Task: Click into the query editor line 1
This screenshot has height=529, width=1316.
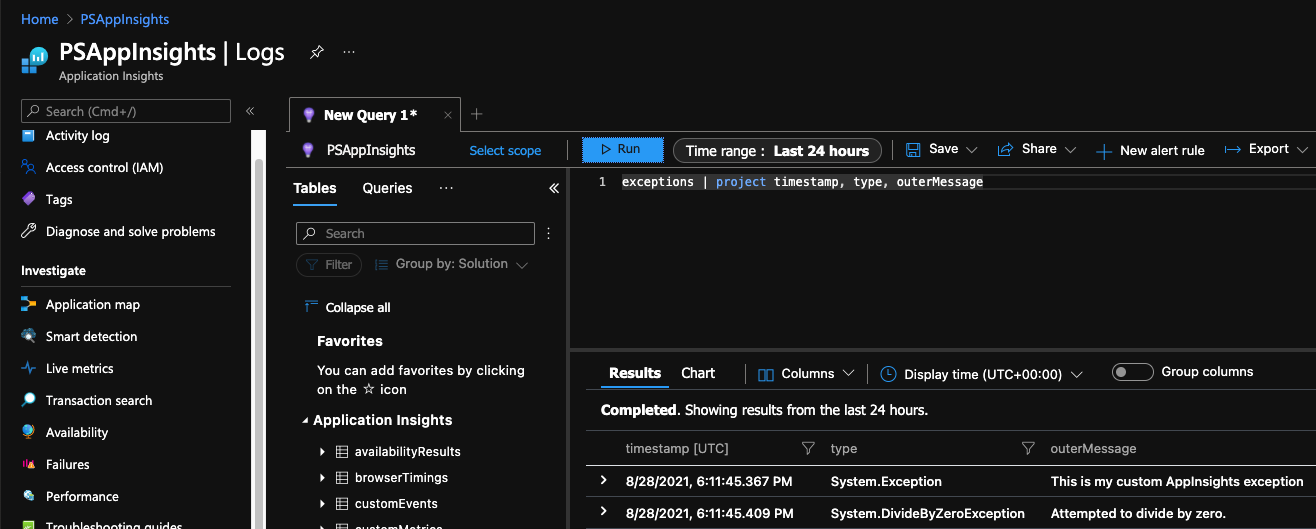Action: point(802,182)
